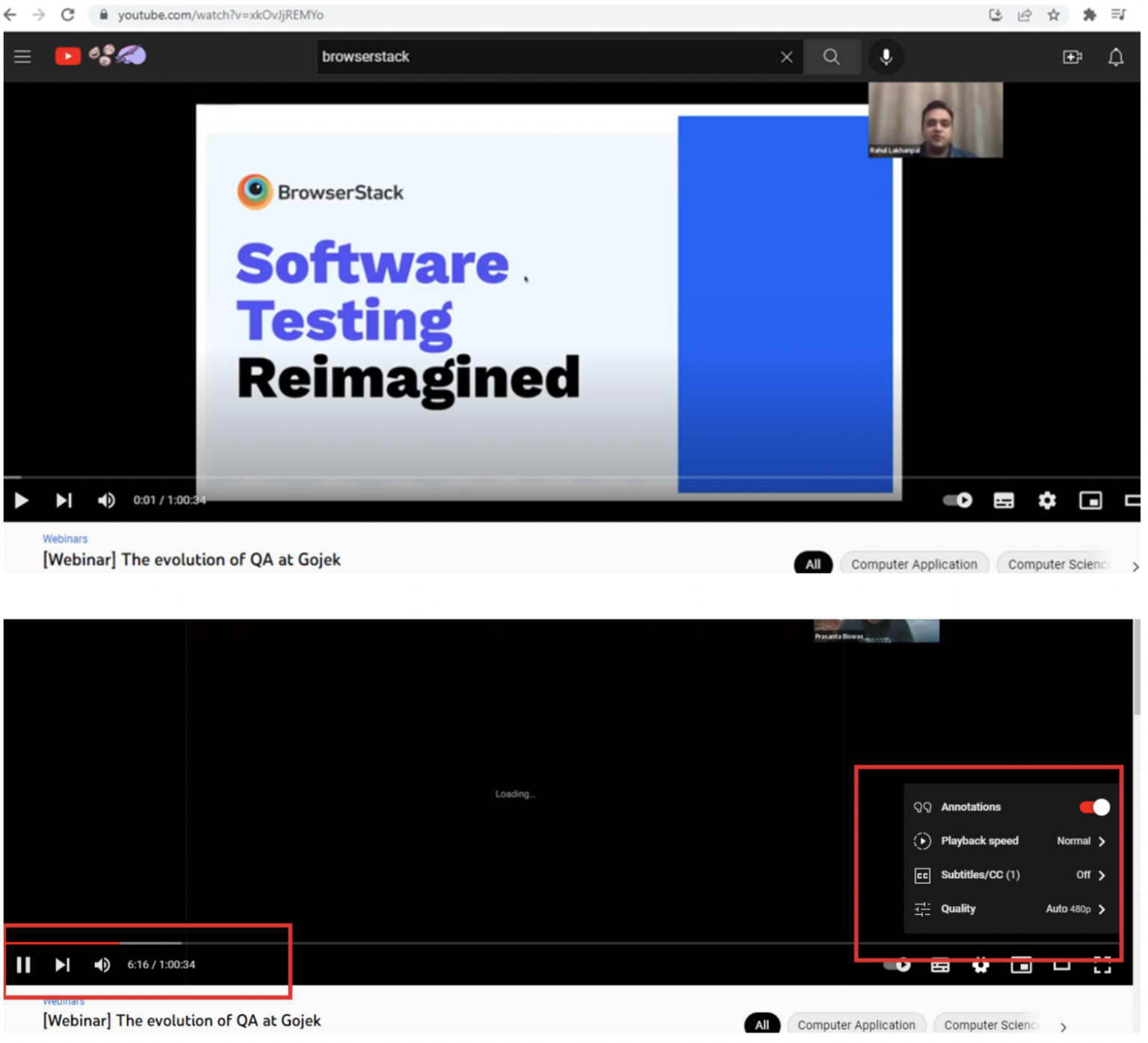Click subtitles icon in top player
The height and width of the screenshot is (1043, 1148).
(1004, 500)
